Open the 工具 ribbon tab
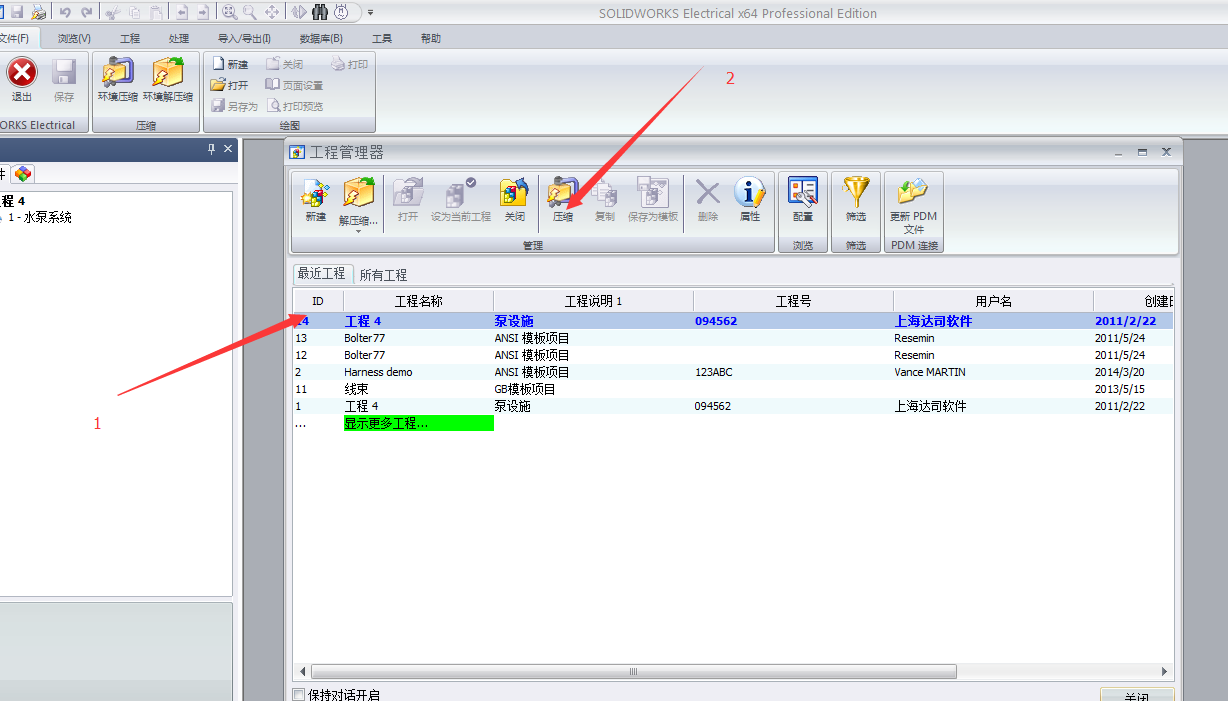 (x=382, y=38)
